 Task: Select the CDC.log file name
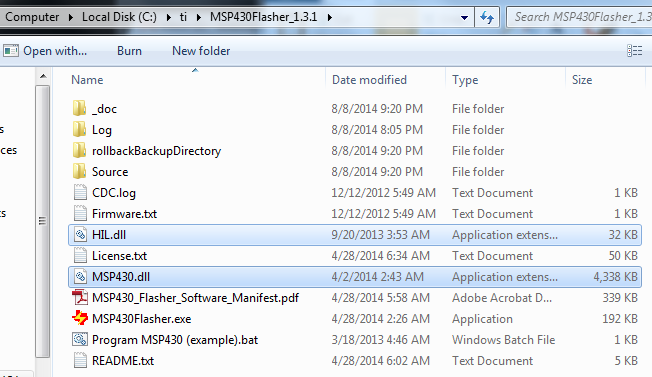coord(114,193)
